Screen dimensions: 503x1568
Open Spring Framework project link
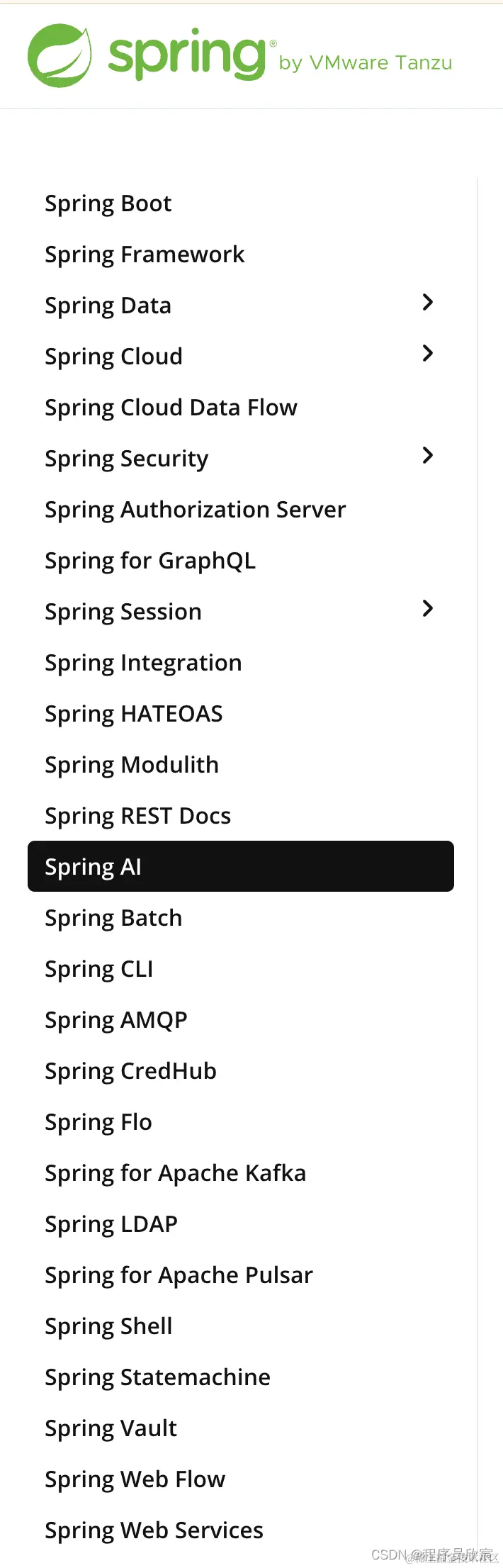point(145,255)
